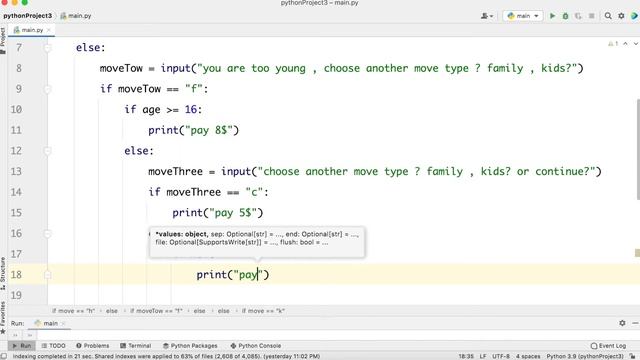Toggle fold marker at line 18
This screenshot has width=640, height=360.
tap(47, 275)
